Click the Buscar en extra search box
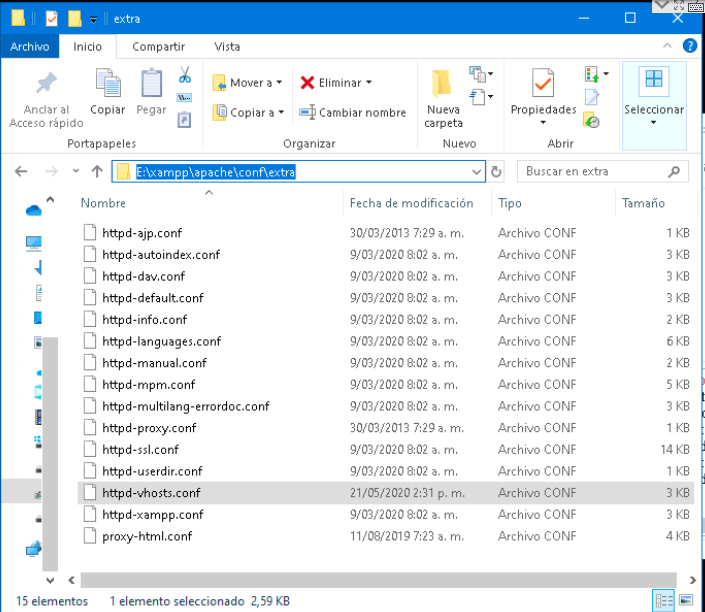The image size is (705, 612). (602, 171)
